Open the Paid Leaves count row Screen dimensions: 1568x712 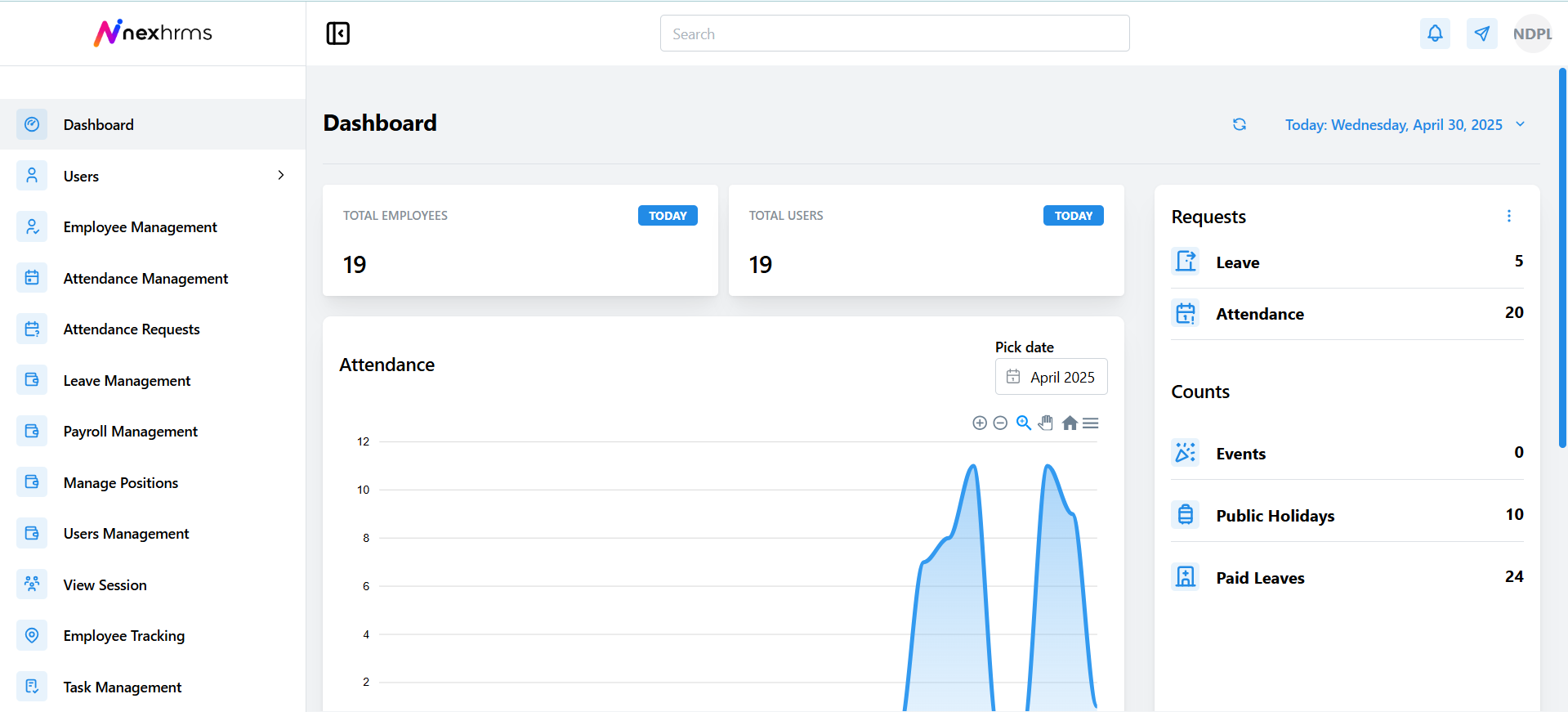coord(1347,578)
